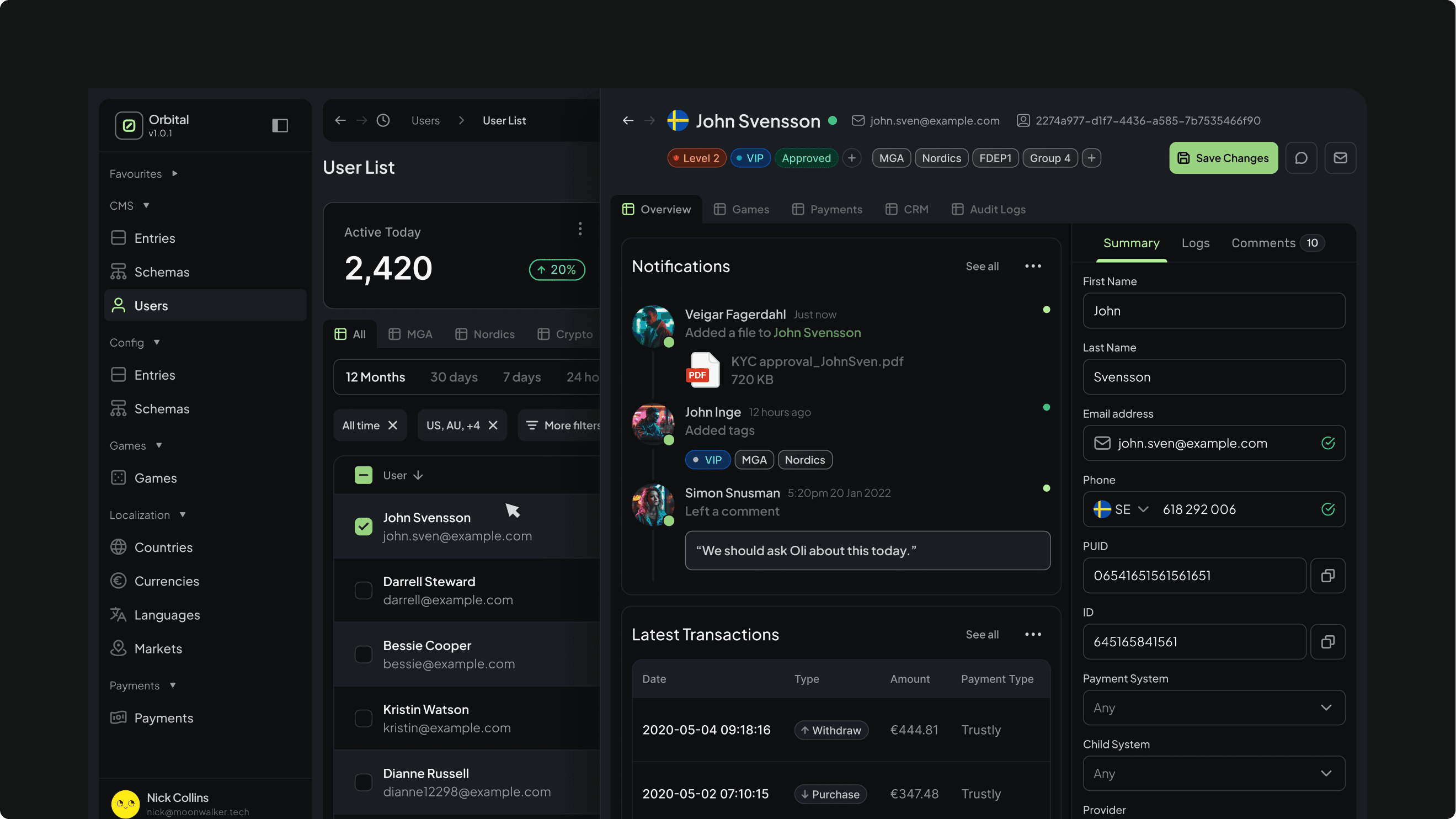The image size is (1456, 819).
Task: Click the First Name input field
Action: tap(1214, 311)
